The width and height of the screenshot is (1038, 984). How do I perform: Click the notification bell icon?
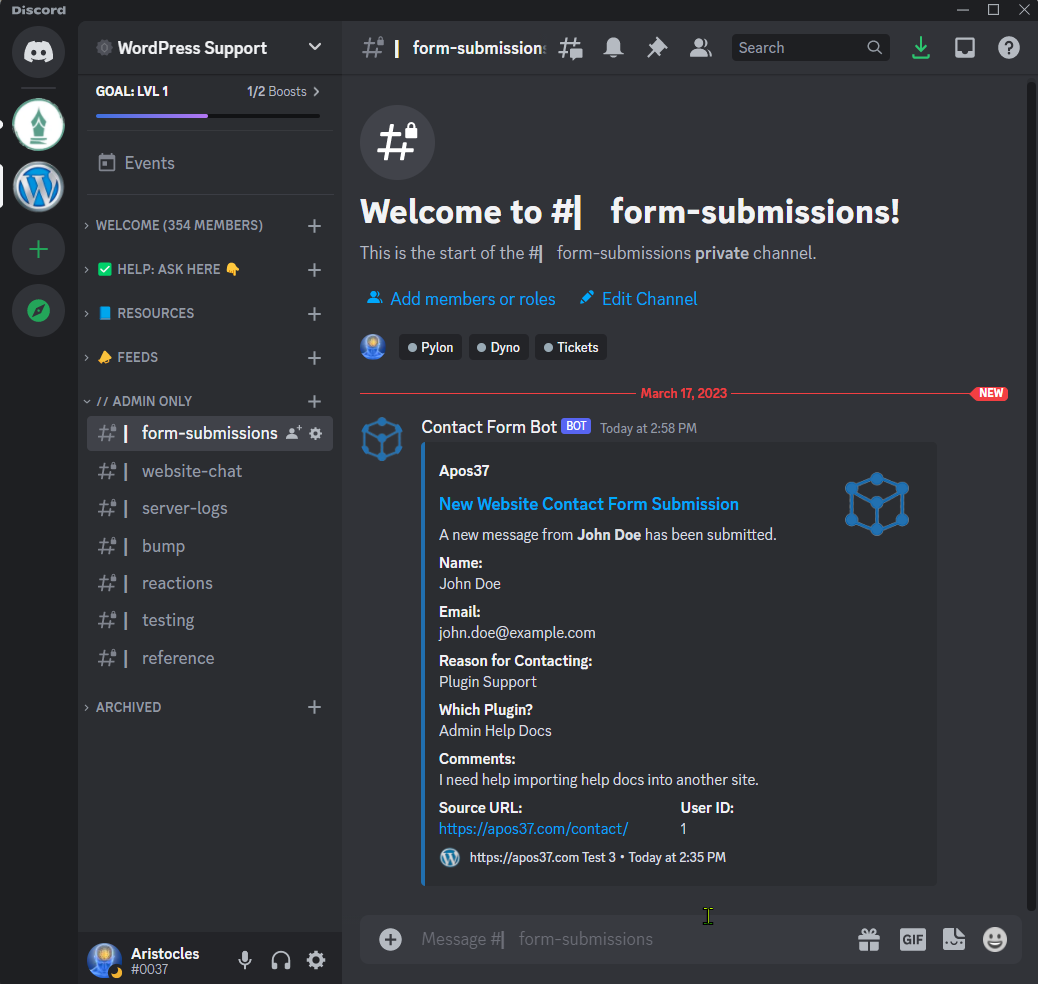(x=613, y=47)
